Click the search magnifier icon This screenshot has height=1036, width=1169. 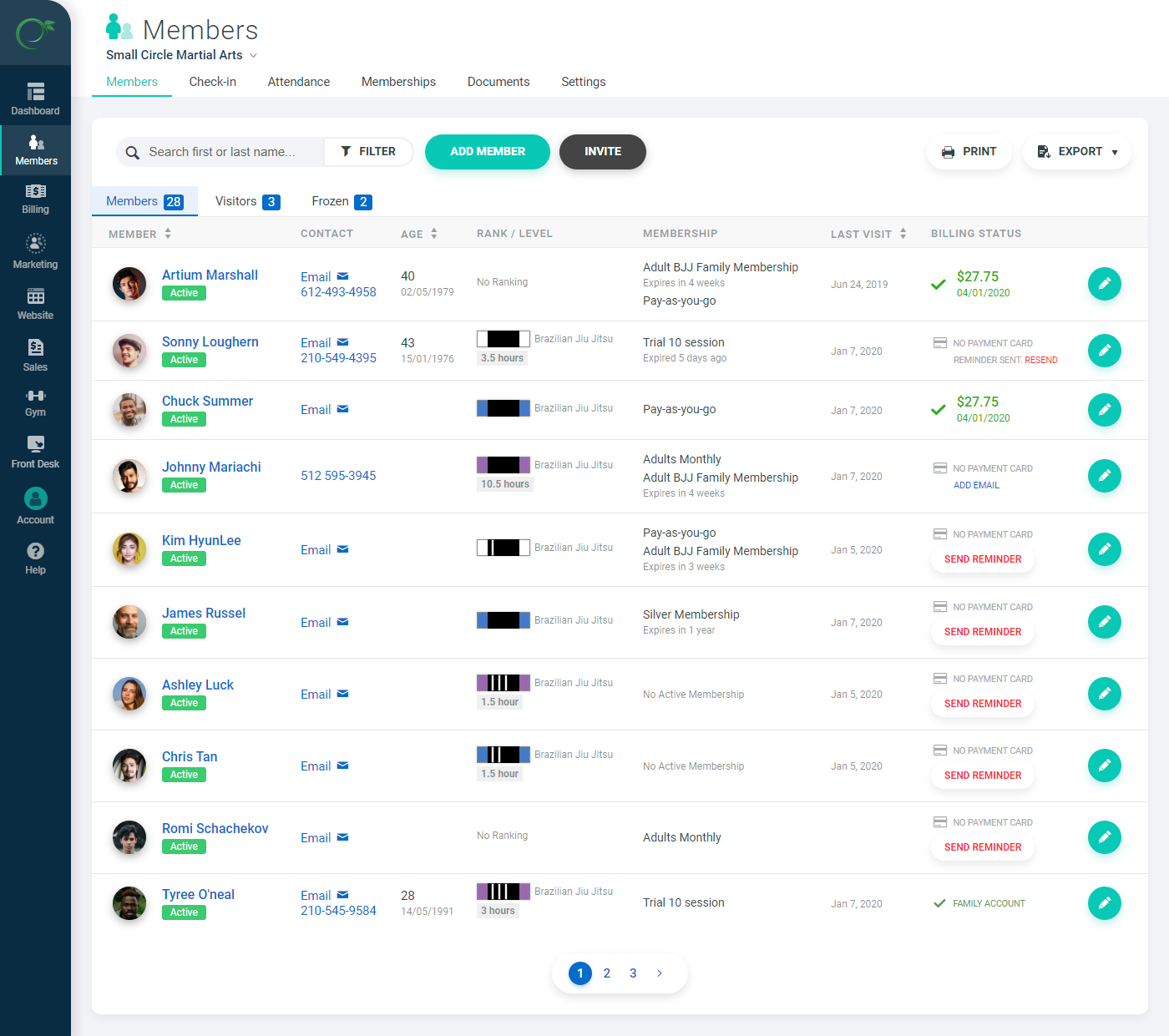pos(132,153)
